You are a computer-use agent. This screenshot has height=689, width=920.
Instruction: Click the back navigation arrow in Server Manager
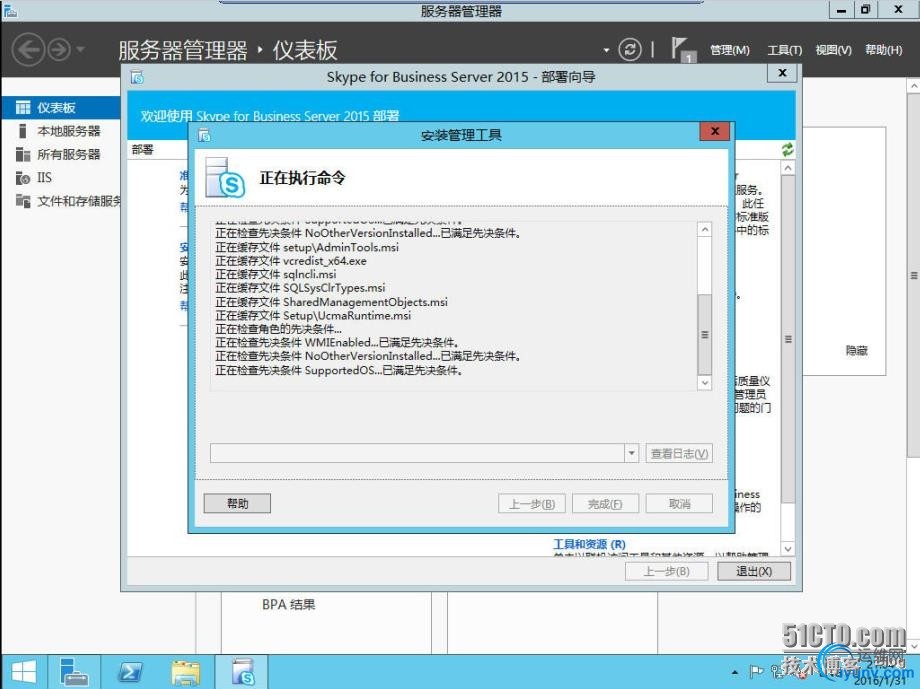pos(28,49)
